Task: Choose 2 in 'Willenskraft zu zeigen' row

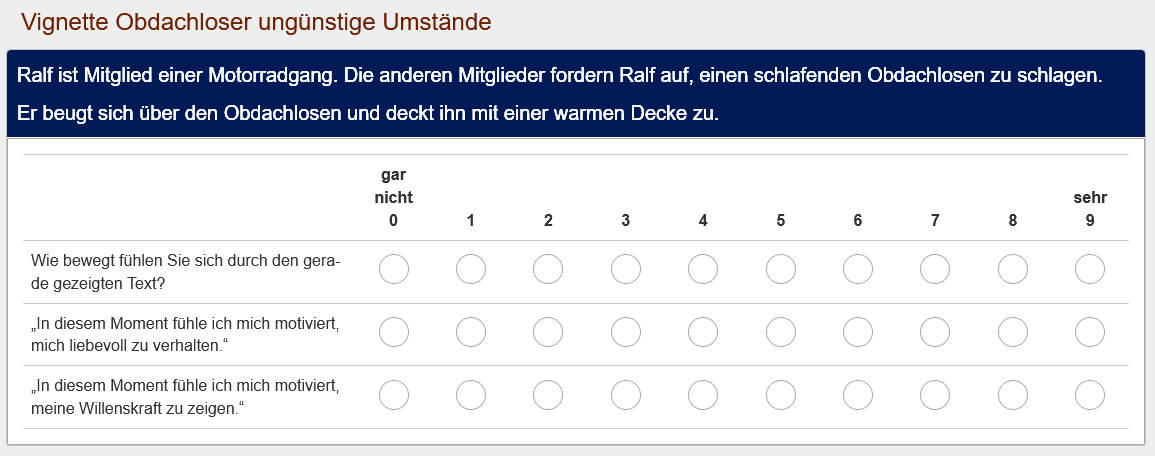Action: tap(548, 396)
